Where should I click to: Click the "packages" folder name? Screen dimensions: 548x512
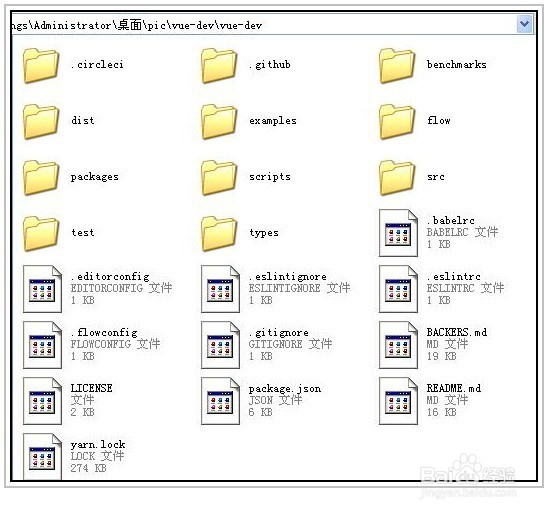point(94,177)
